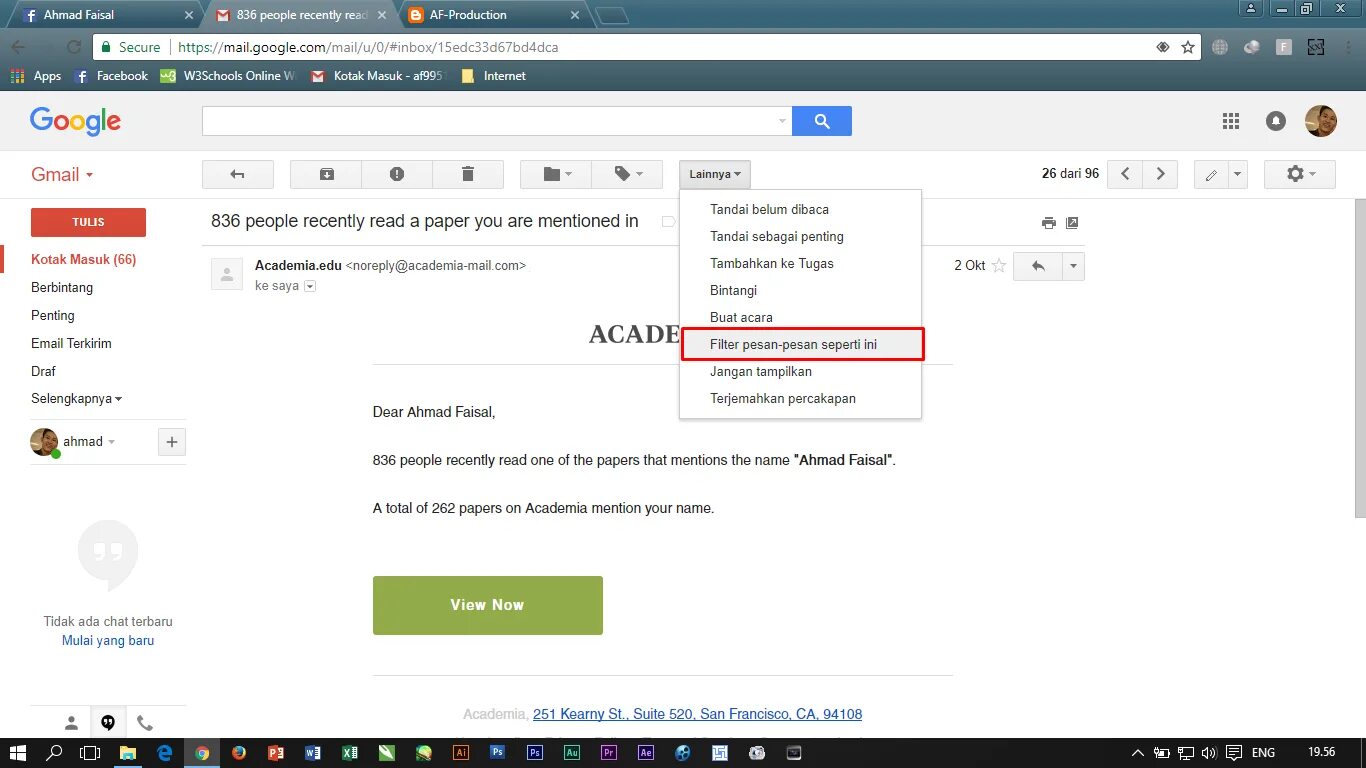Open the input tools pencil icon

pyautogui.click(x=1211, y=174)
